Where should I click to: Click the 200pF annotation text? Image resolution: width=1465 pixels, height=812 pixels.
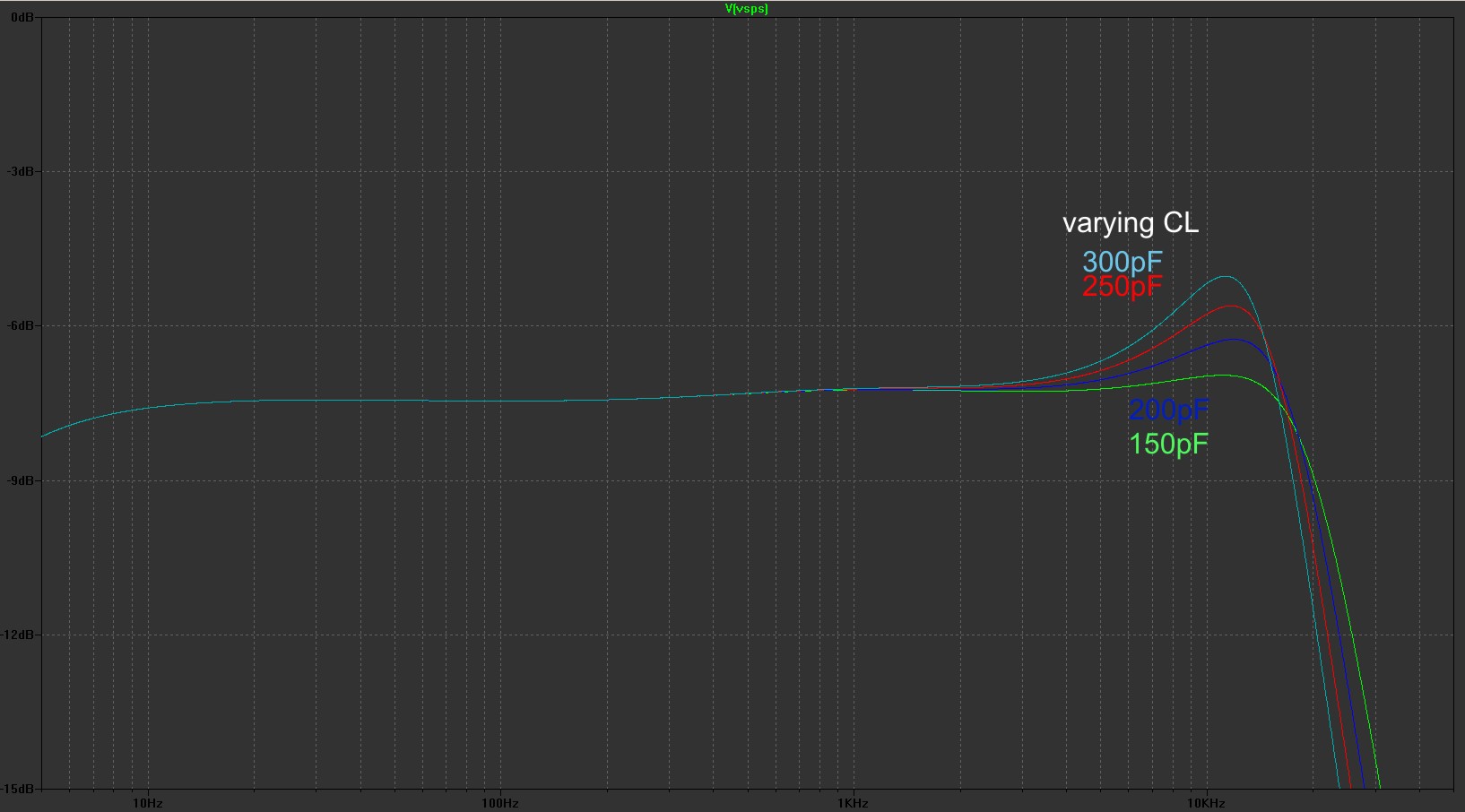[x=1168, y=410]
